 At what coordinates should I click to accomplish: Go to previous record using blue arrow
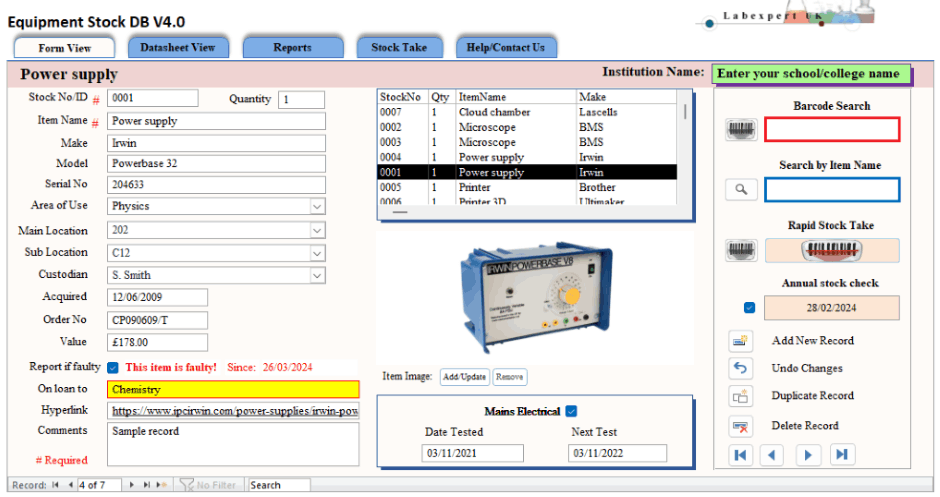[772, 455]
